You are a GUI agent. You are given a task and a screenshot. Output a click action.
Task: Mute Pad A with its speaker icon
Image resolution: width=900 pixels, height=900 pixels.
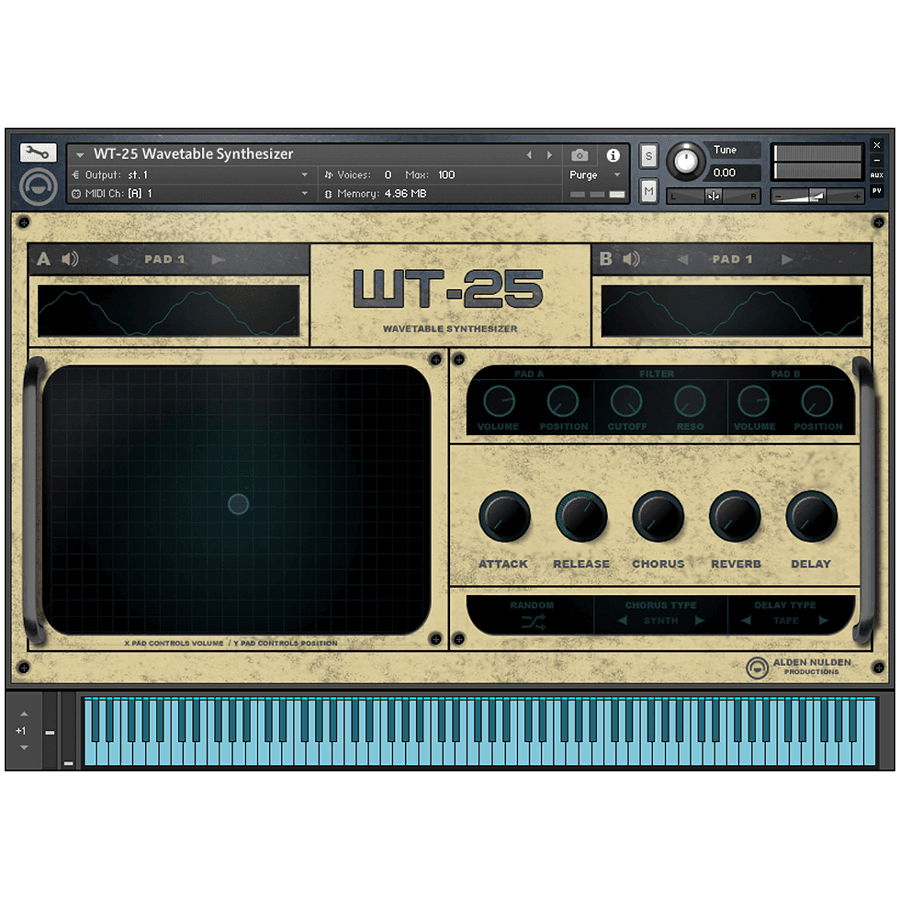click(70, 259)
